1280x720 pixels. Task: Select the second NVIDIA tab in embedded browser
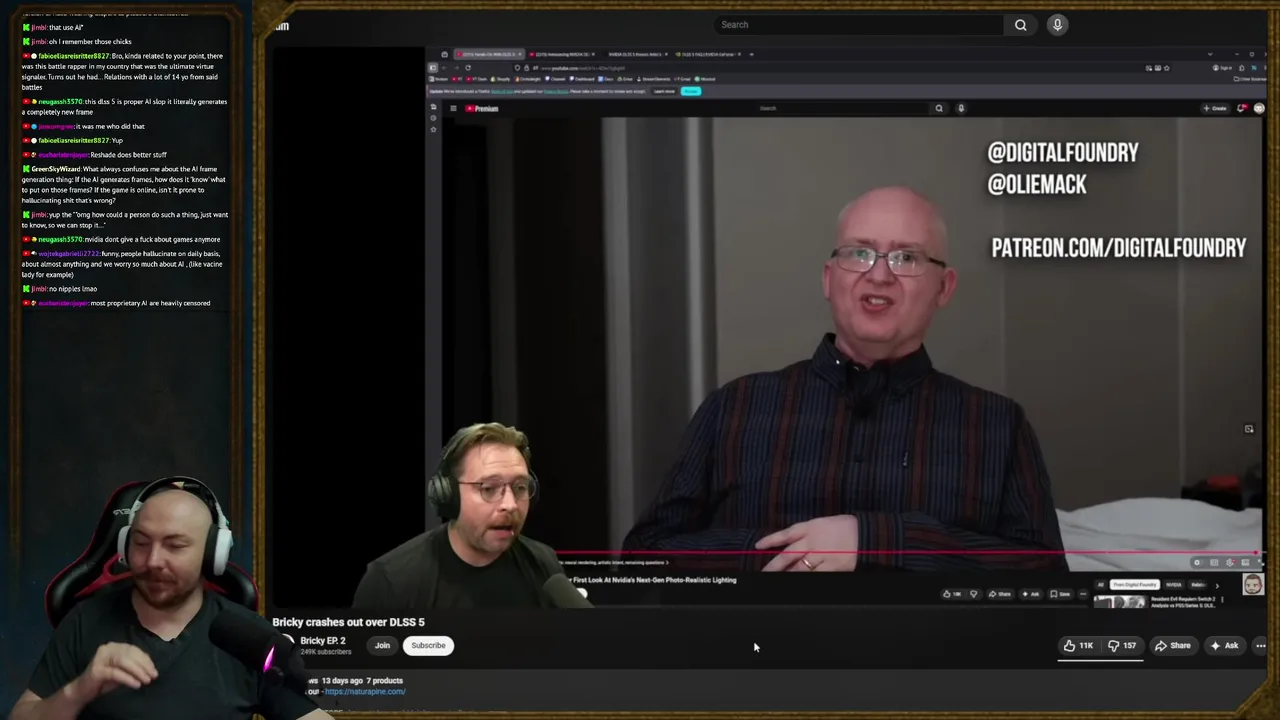563,54
